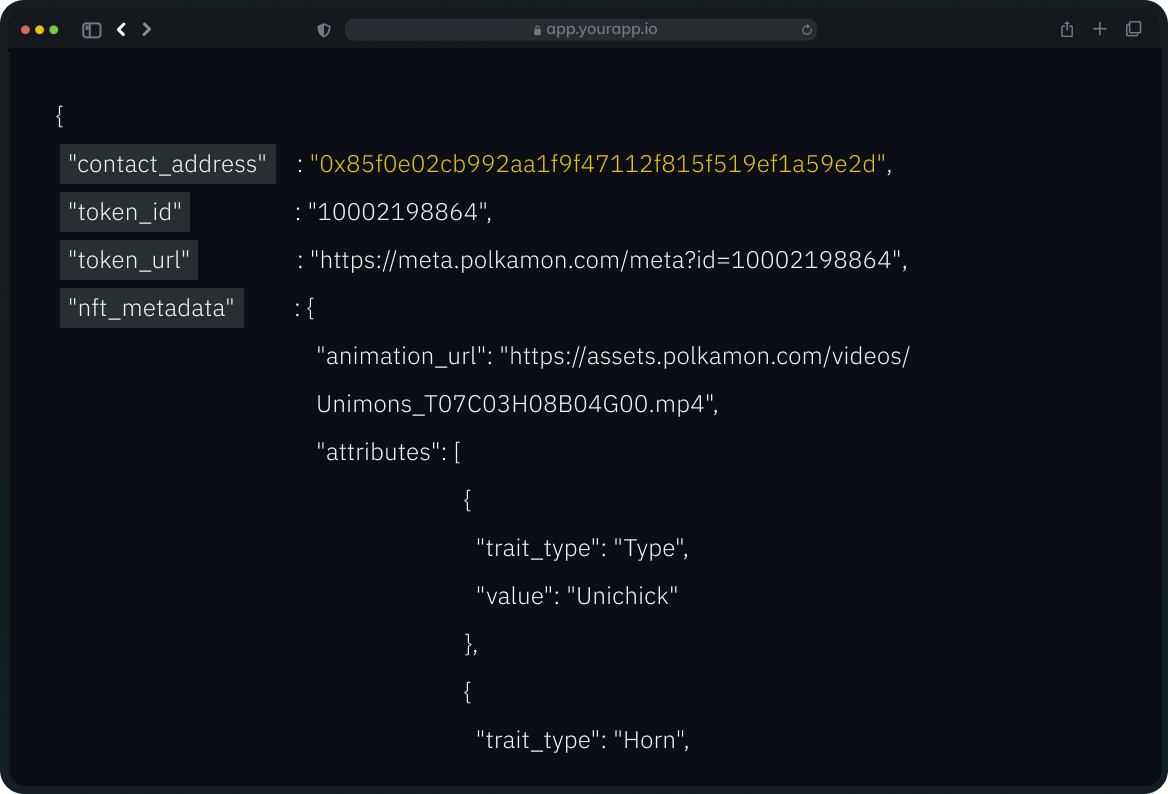Image resolution: width=1168 pixels, height=794 pixels.
Task: Go back using the left arrow
Action: click(121, 30)
